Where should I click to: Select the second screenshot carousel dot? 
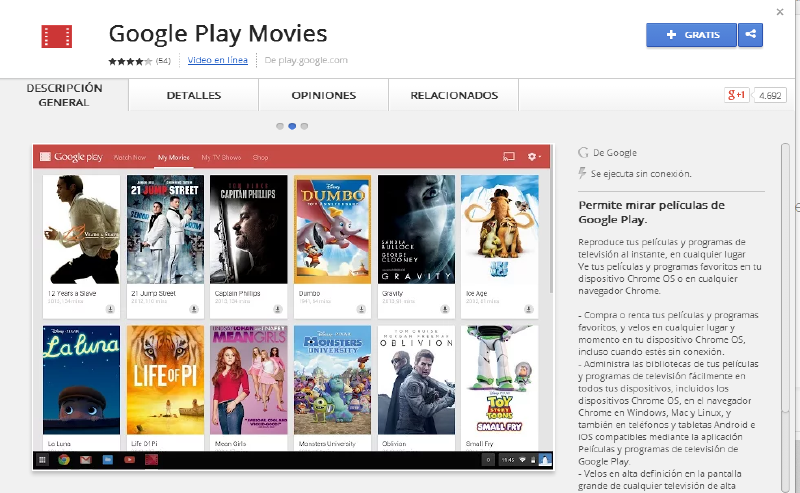292,126
